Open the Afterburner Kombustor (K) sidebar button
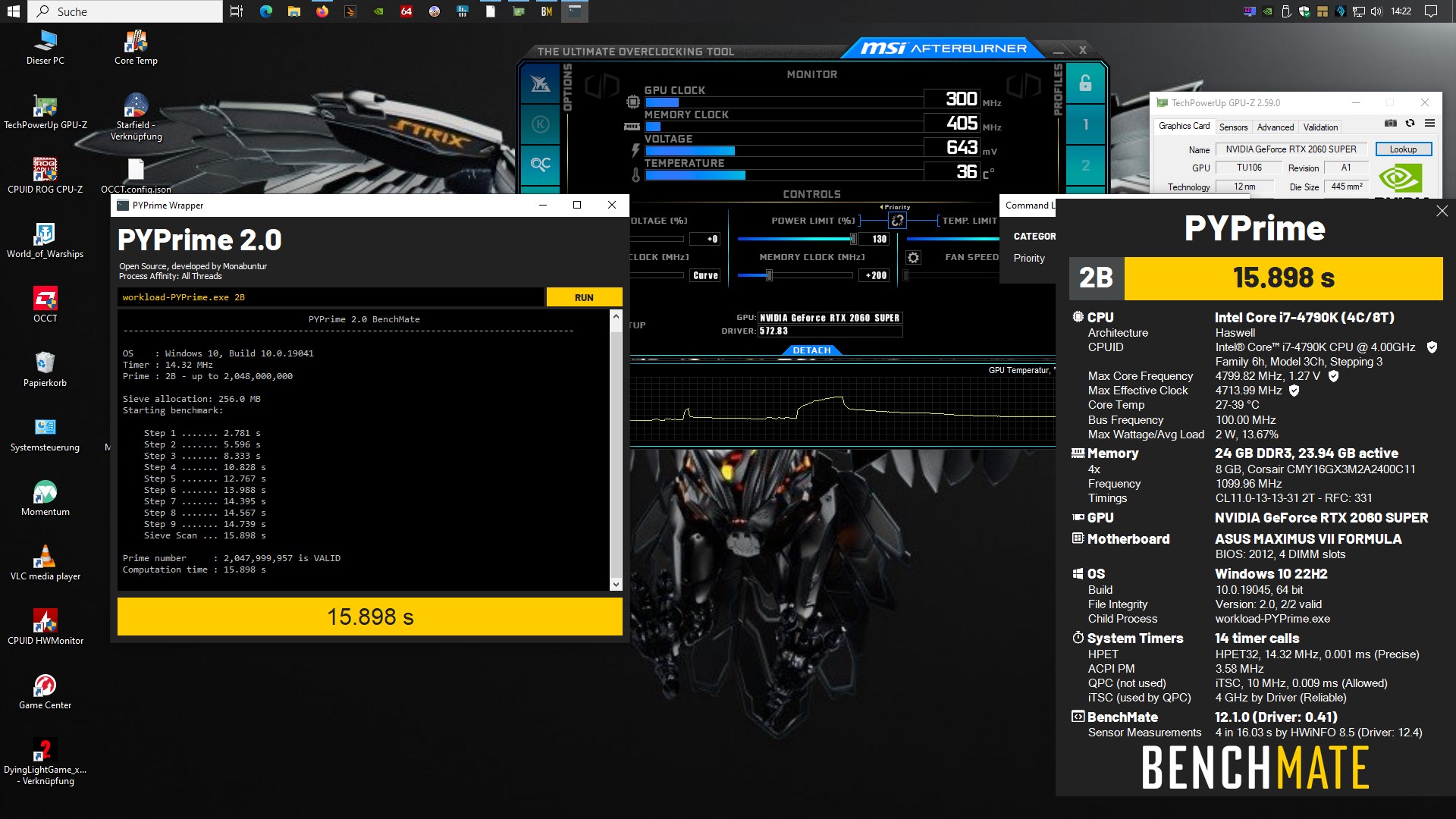Image resolution: width=1456 pixels, height=819 pixels. pos(540,124)
